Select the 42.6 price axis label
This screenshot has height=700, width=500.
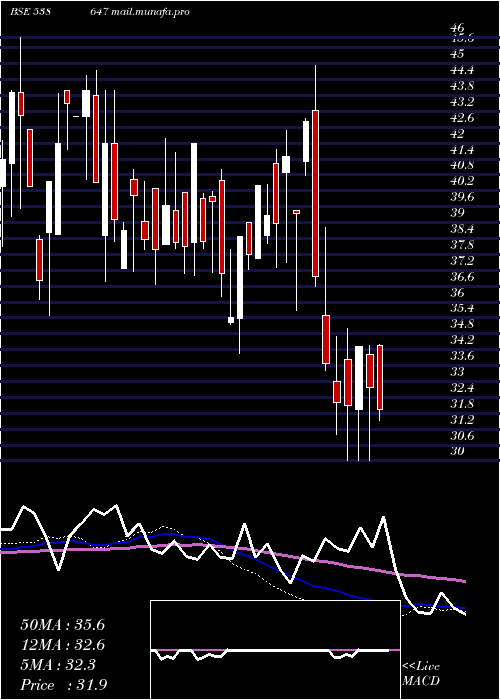[x=462, y=117]
